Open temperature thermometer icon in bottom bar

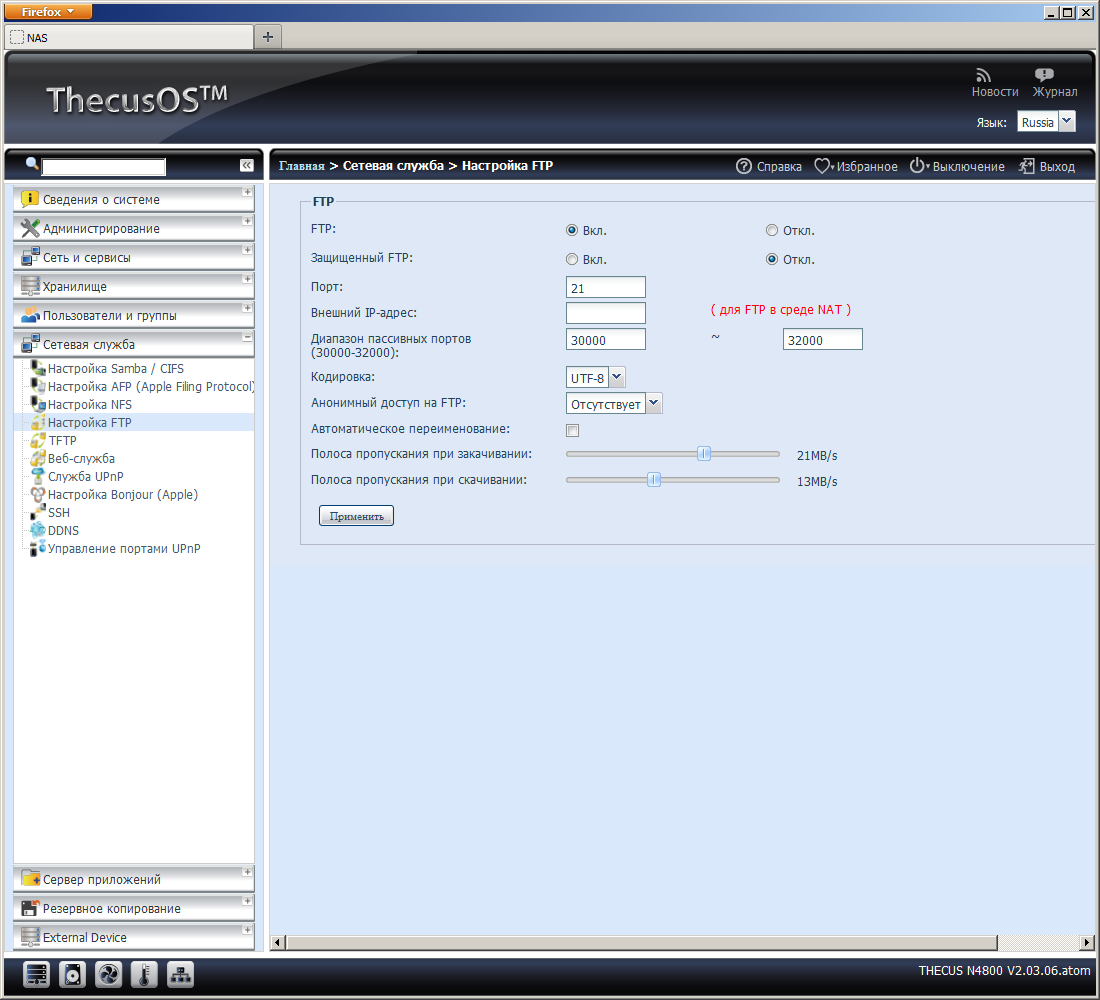(144, 974)
